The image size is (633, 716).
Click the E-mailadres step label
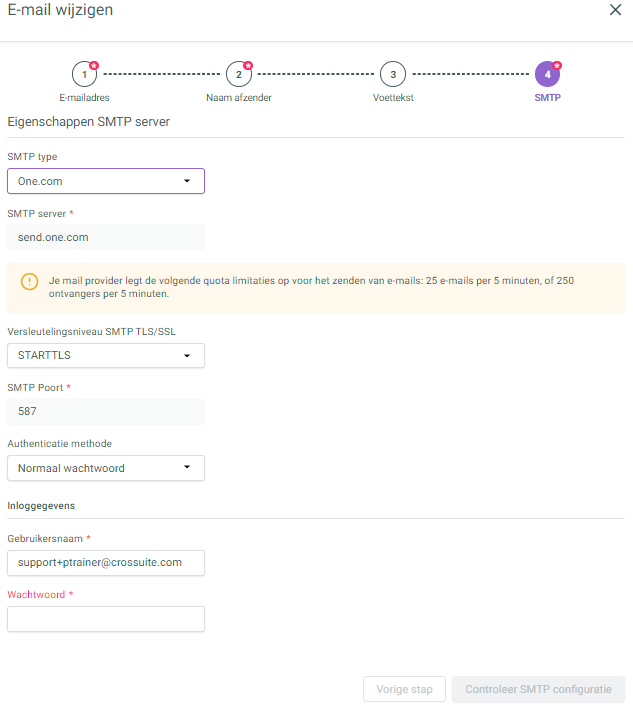[x=84, y=98]
